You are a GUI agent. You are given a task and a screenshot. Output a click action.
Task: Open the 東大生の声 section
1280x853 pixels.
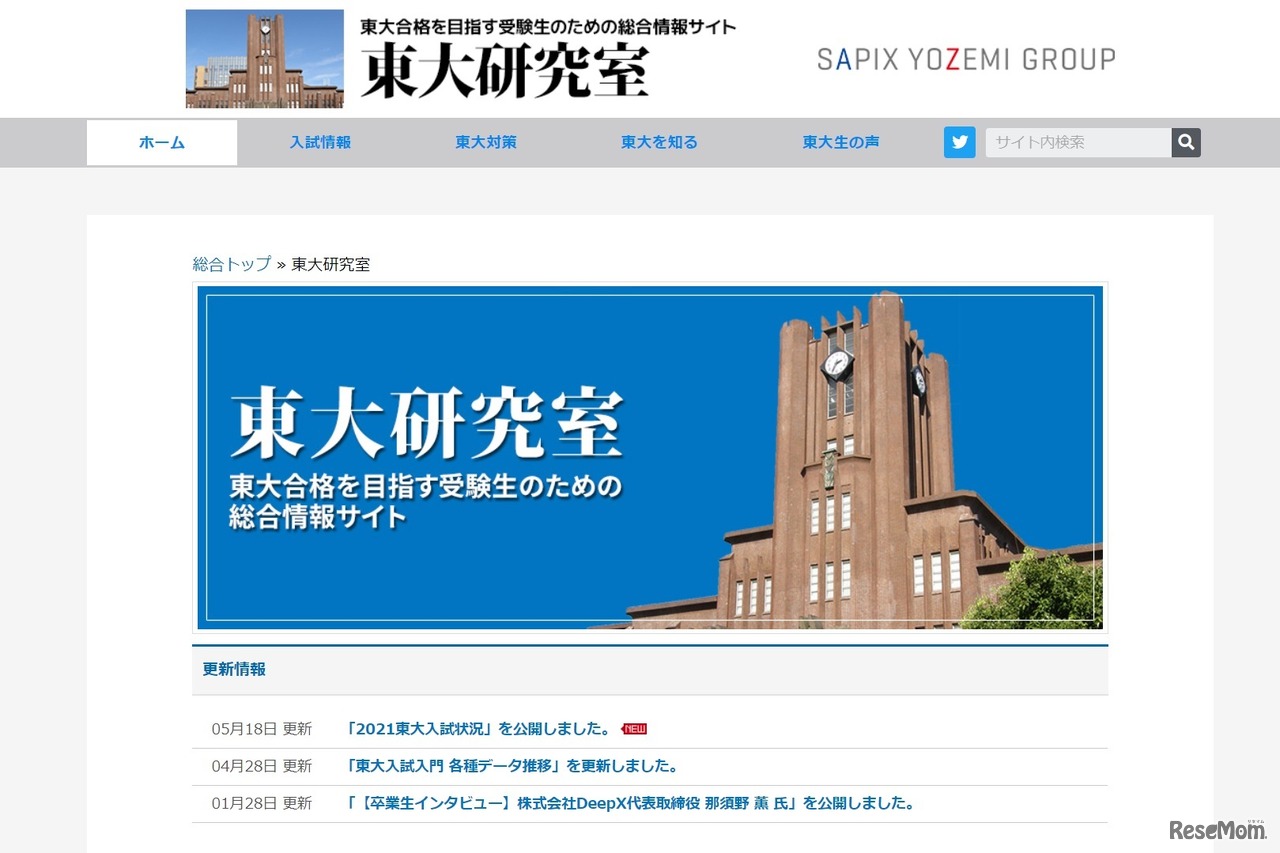(840, 142)
